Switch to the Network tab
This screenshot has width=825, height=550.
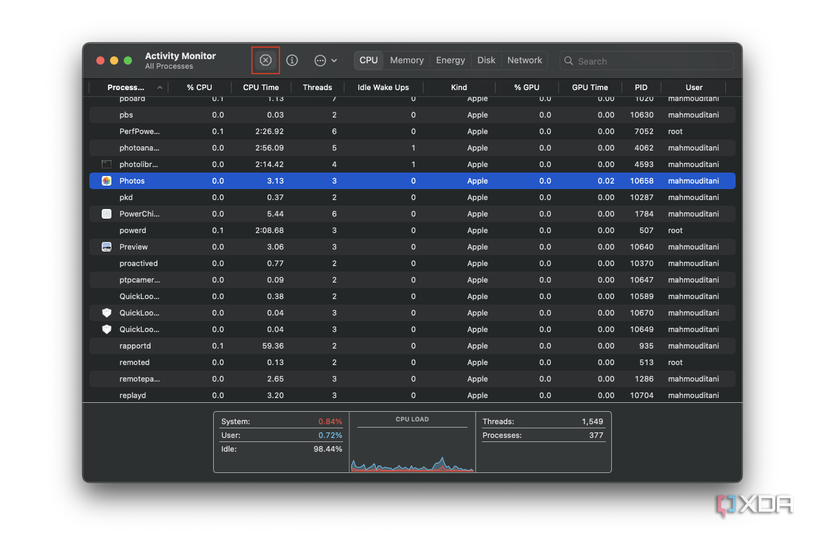pyautogui.click(x=525, y=60)
